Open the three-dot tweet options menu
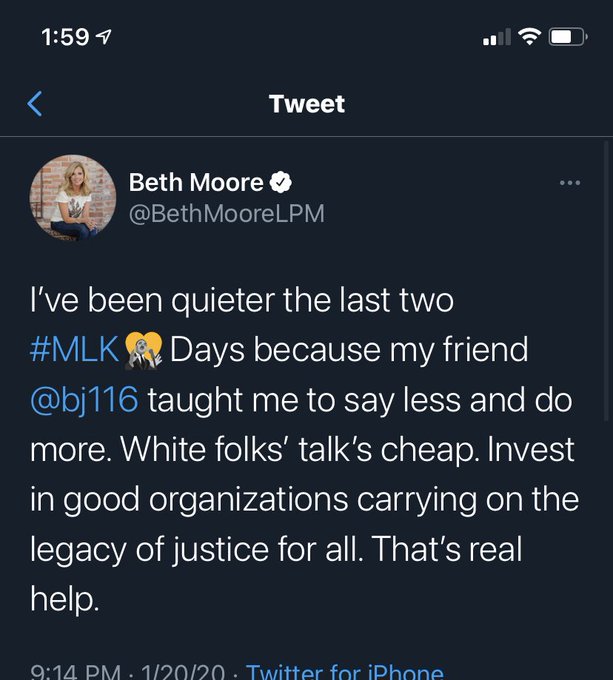 click(569, 183)
